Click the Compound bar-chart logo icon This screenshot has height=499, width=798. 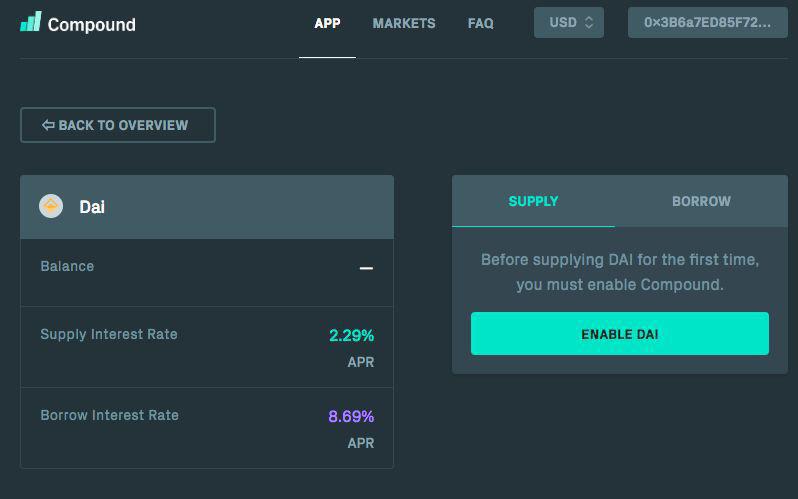31,22
